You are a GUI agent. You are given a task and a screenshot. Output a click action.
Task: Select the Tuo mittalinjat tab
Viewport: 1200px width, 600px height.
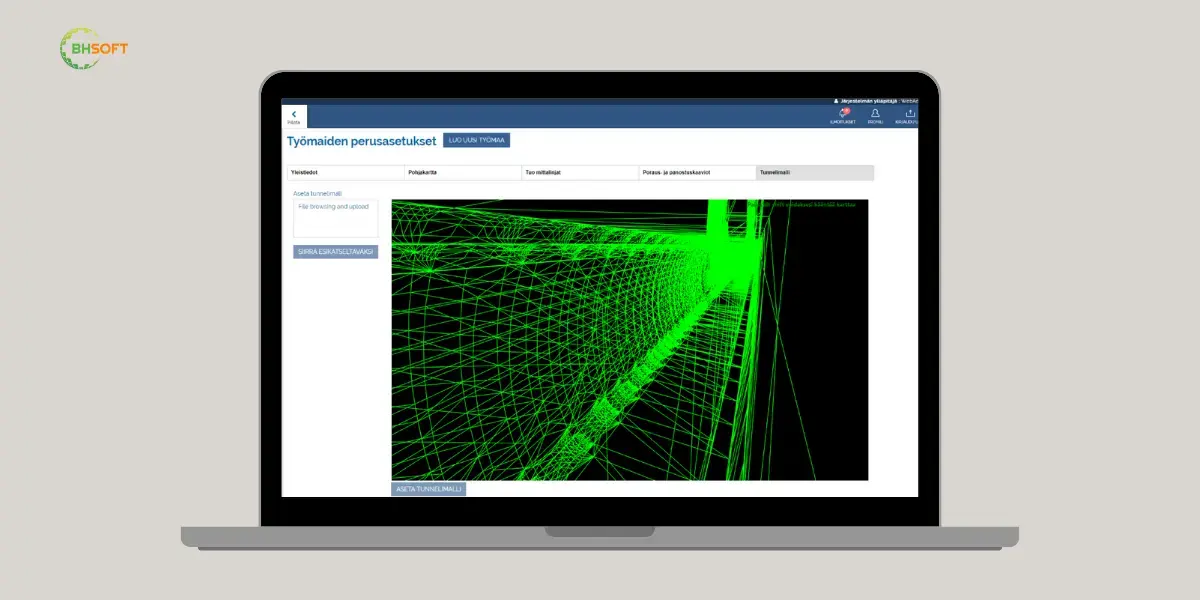click(580, 172)
